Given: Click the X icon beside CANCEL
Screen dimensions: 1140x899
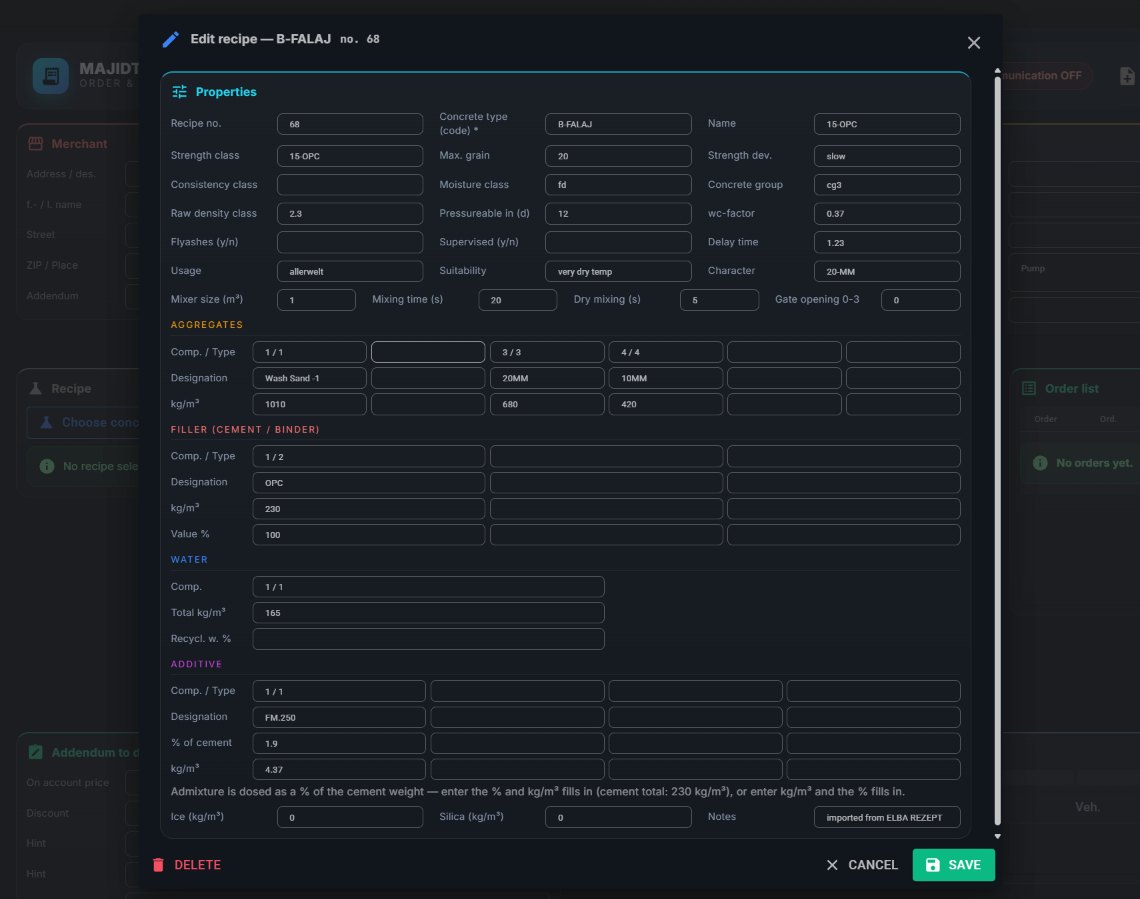Looking at the screenshot, I should (x=832, y=865).
